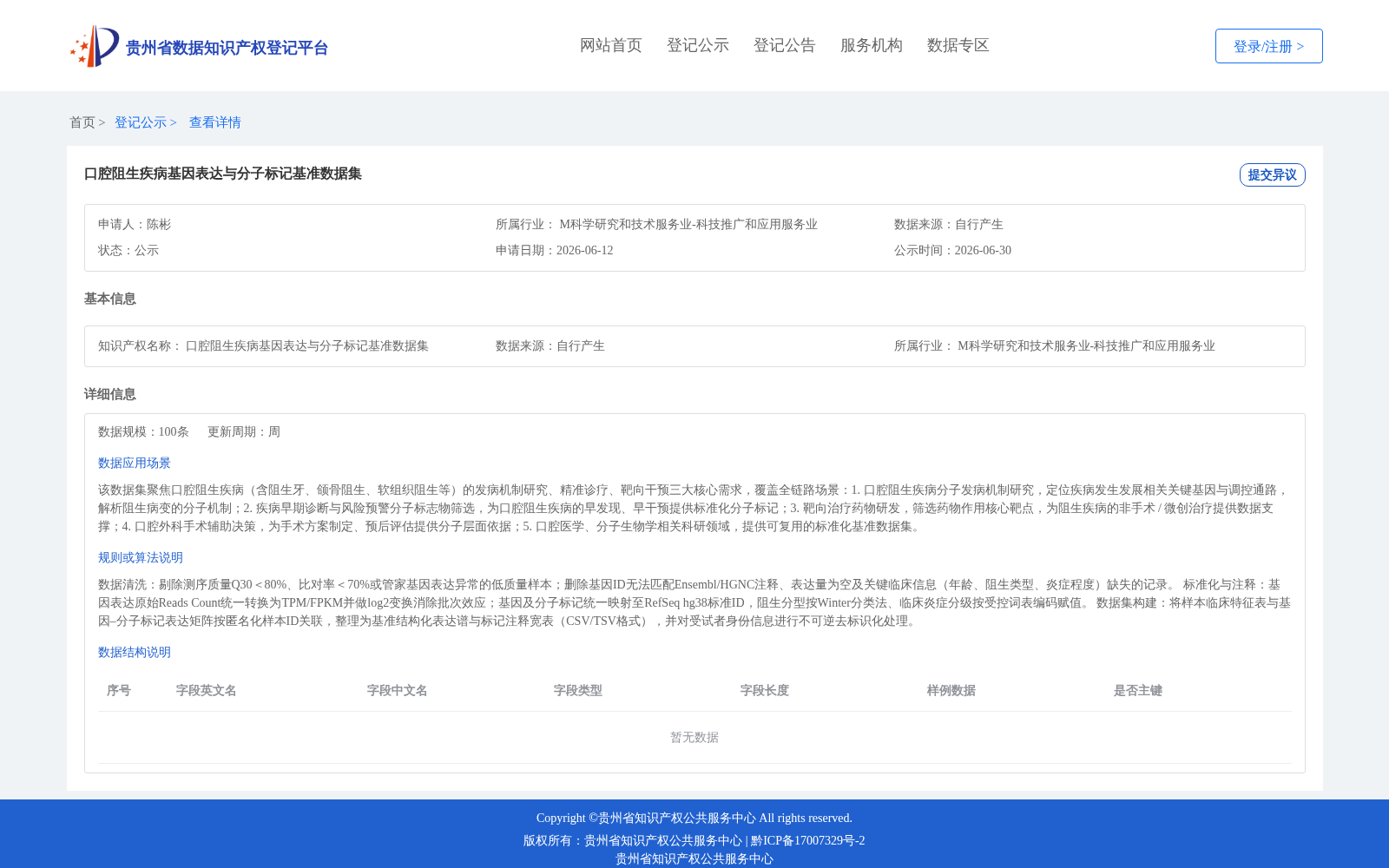Click the 贵州省数据知识产权登记平台 site title
Screen dimensions: 1389x868
coord(227,48)
